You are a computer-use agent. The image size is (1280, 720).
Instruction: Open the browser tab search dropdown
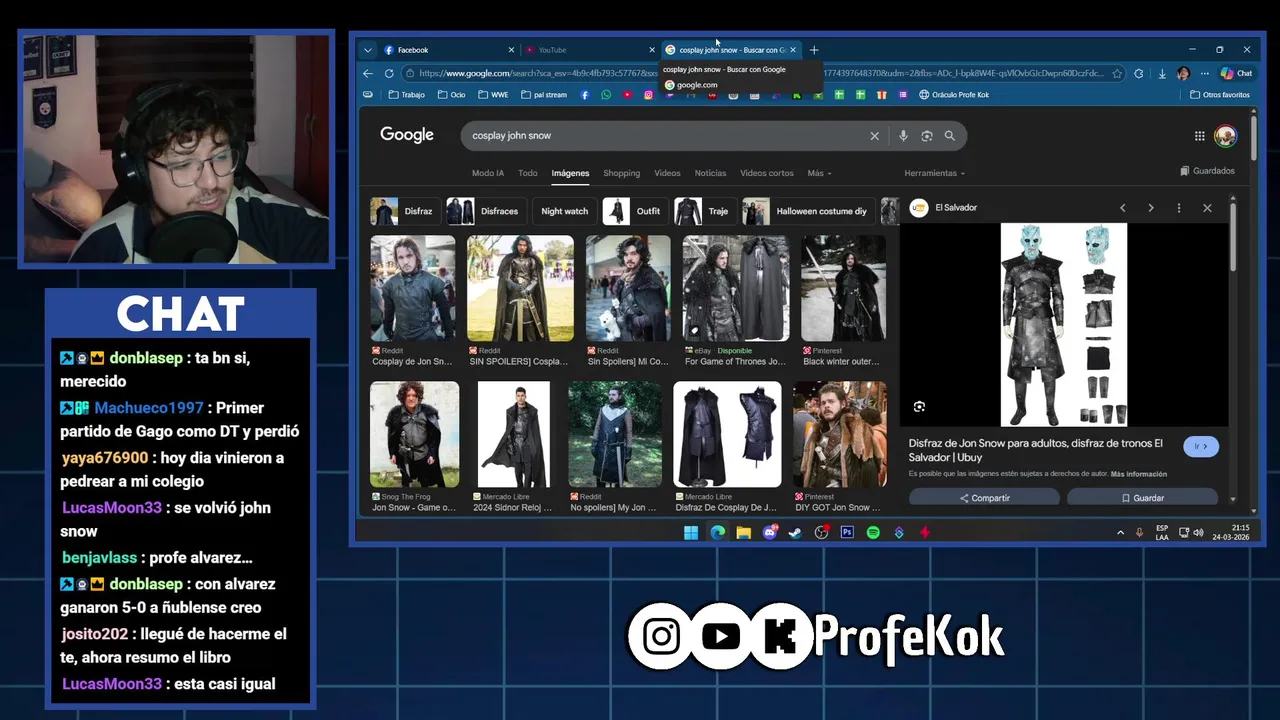tap(368, 50)
